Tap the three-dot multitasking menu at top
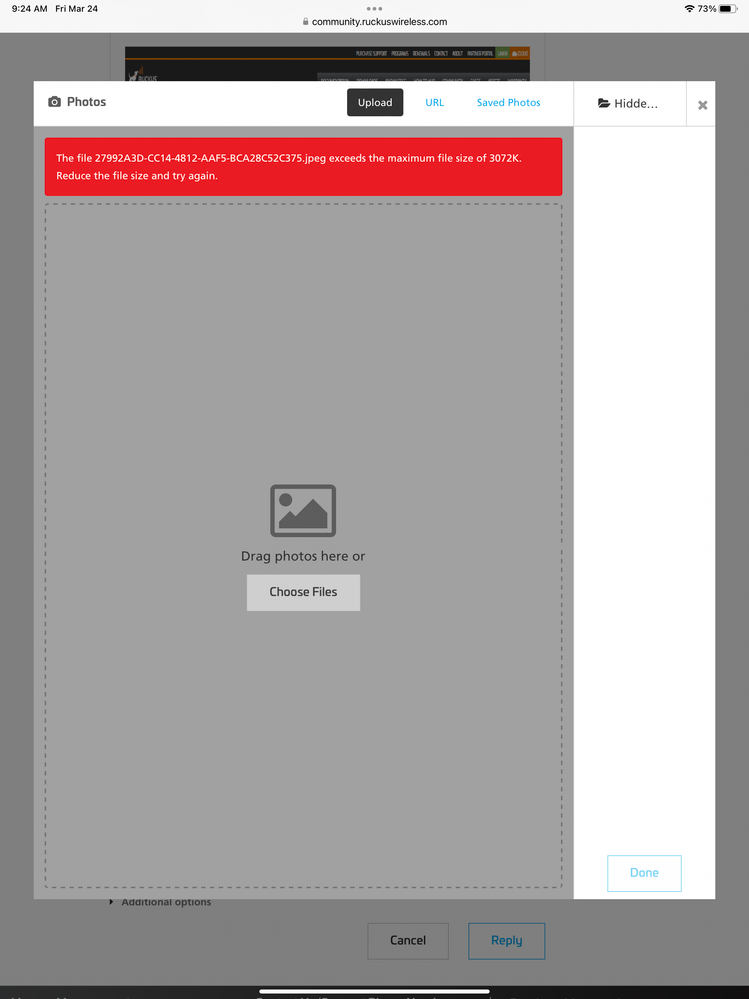The width and height of the screenshot is (749, 999). [x=374, y=9]
